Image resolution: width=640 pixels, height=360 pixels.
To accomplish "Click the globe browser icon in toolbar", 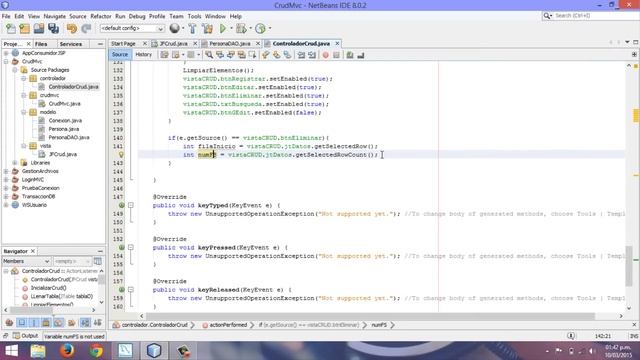I will 174,28.
